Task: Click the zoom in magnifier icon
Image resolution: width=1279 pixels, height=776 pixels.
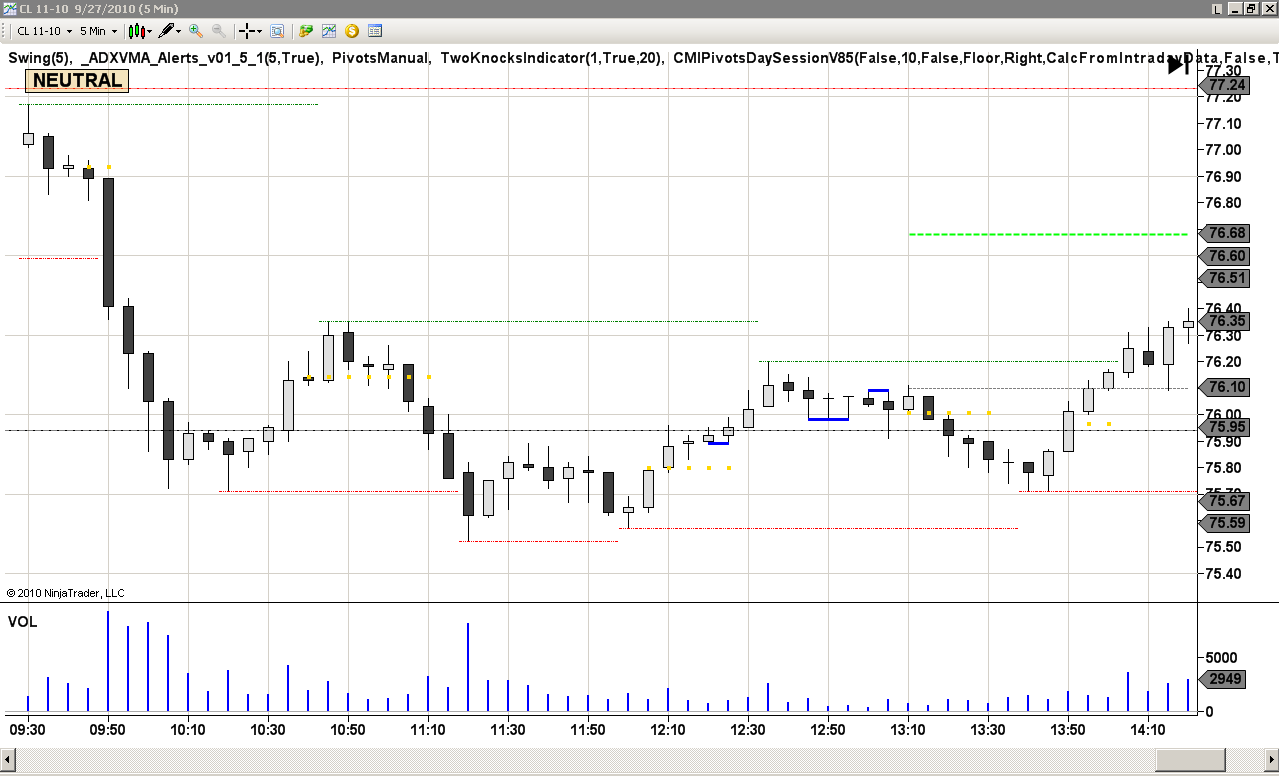Action: [x=196, y=31]
